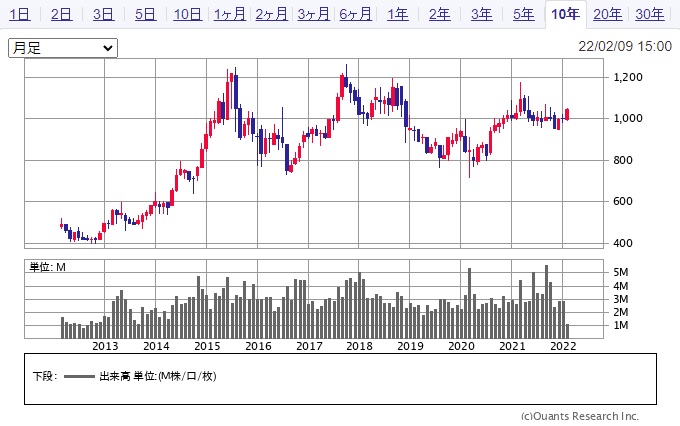This screenshot has height=426, width=680.
Task: Click the 2015 year axis label
Action: (207, 346)
